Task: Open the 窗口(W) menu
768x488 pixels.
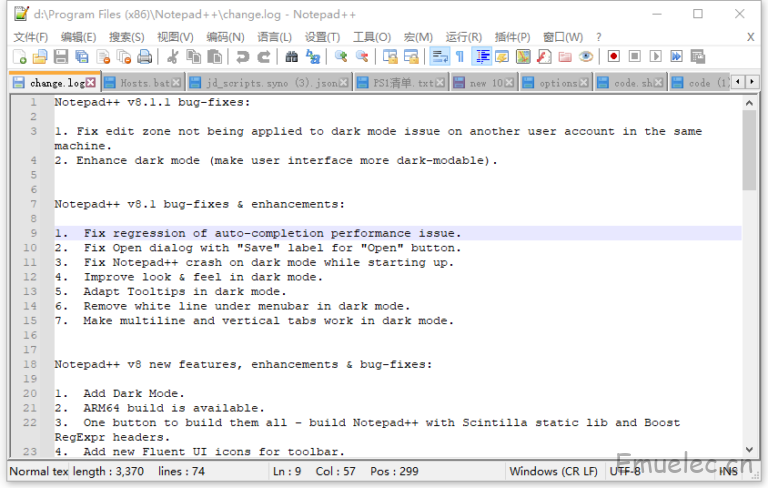Action: tap(563, 37)
